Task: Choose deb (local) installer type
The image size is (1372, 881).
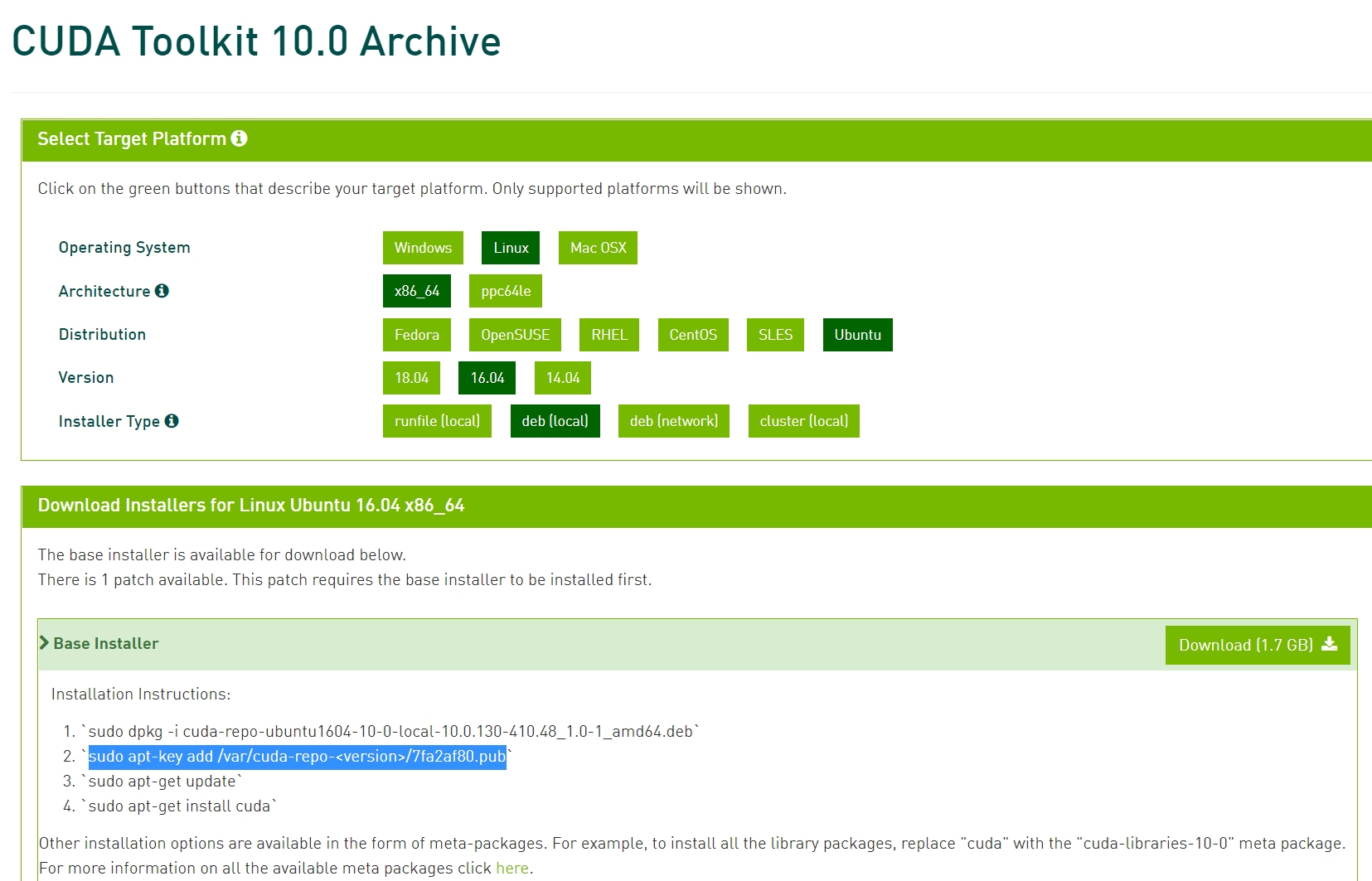Action: (x=555, y=421)
